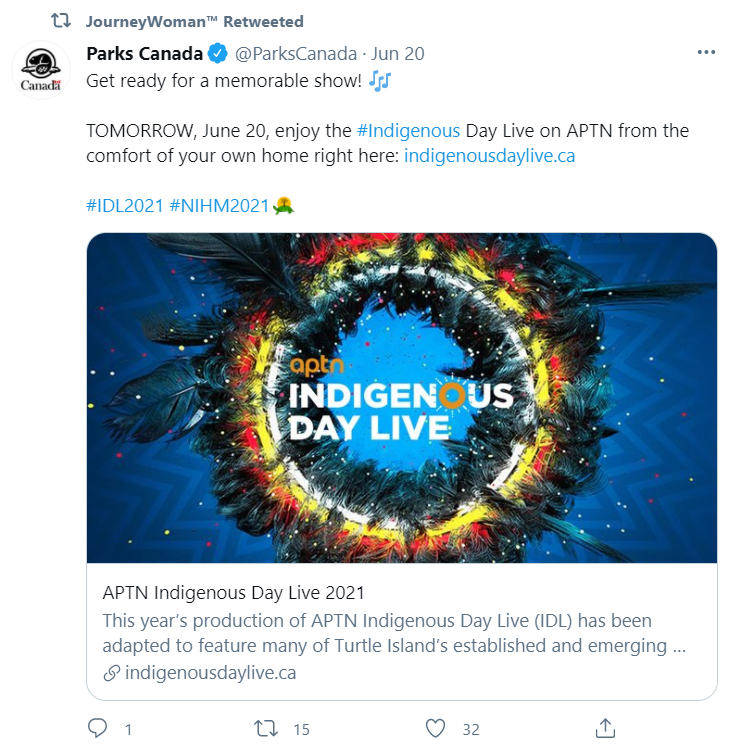Click the retweeted arrows icon at top

[x=61, y=21]
